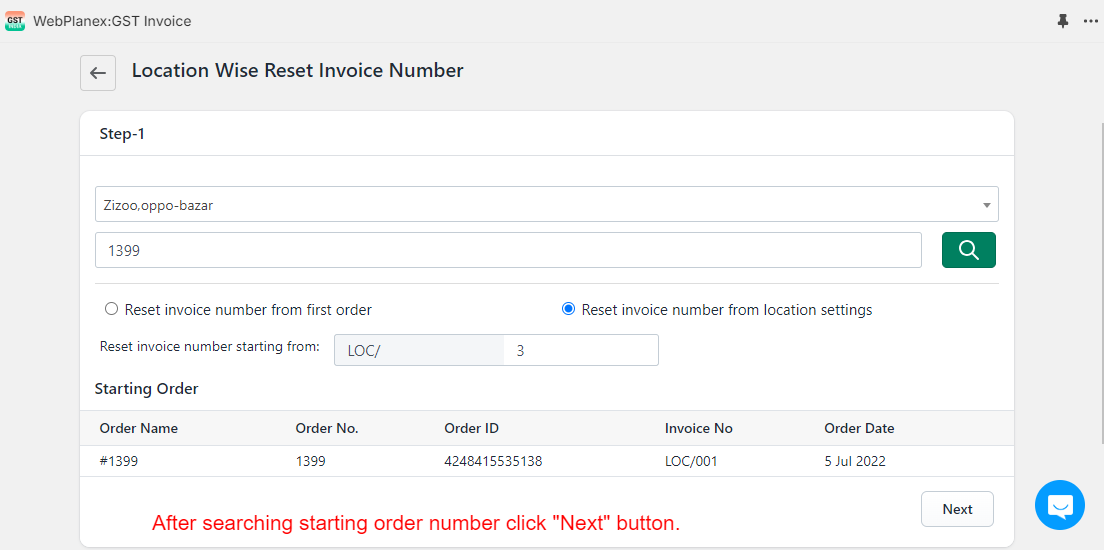Click the green search magnifier button
The image size is (1104, 550).
click(969, 250)
